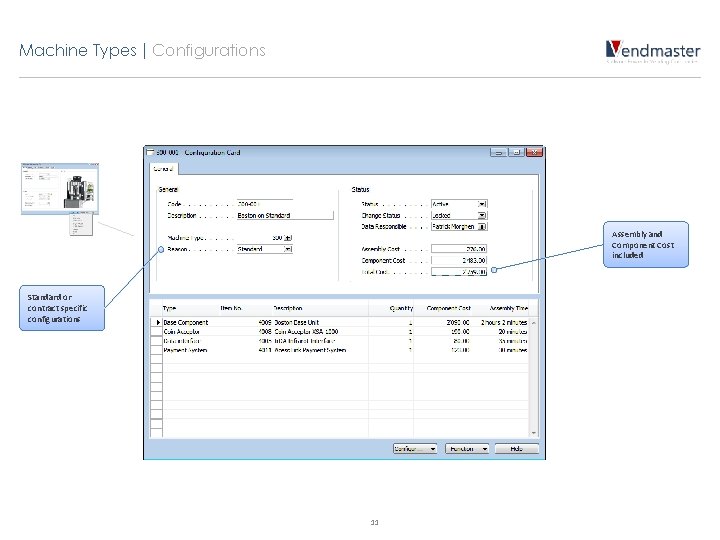Open the Configuration menu button at the bottom

(x=415, y=449)
